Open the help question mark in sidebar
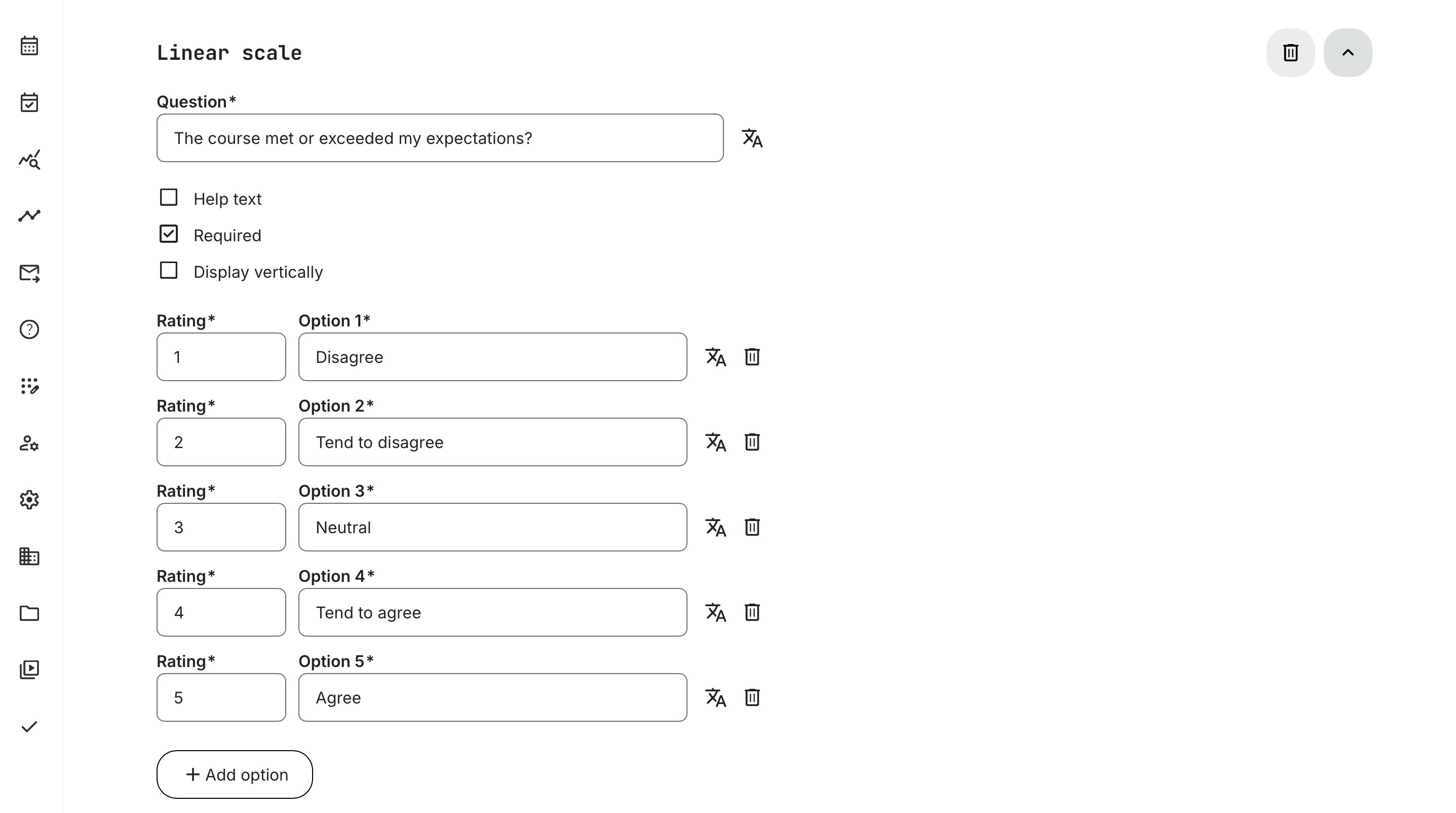The width and height of the screenshot is (1456, 813). click(29, 329)
